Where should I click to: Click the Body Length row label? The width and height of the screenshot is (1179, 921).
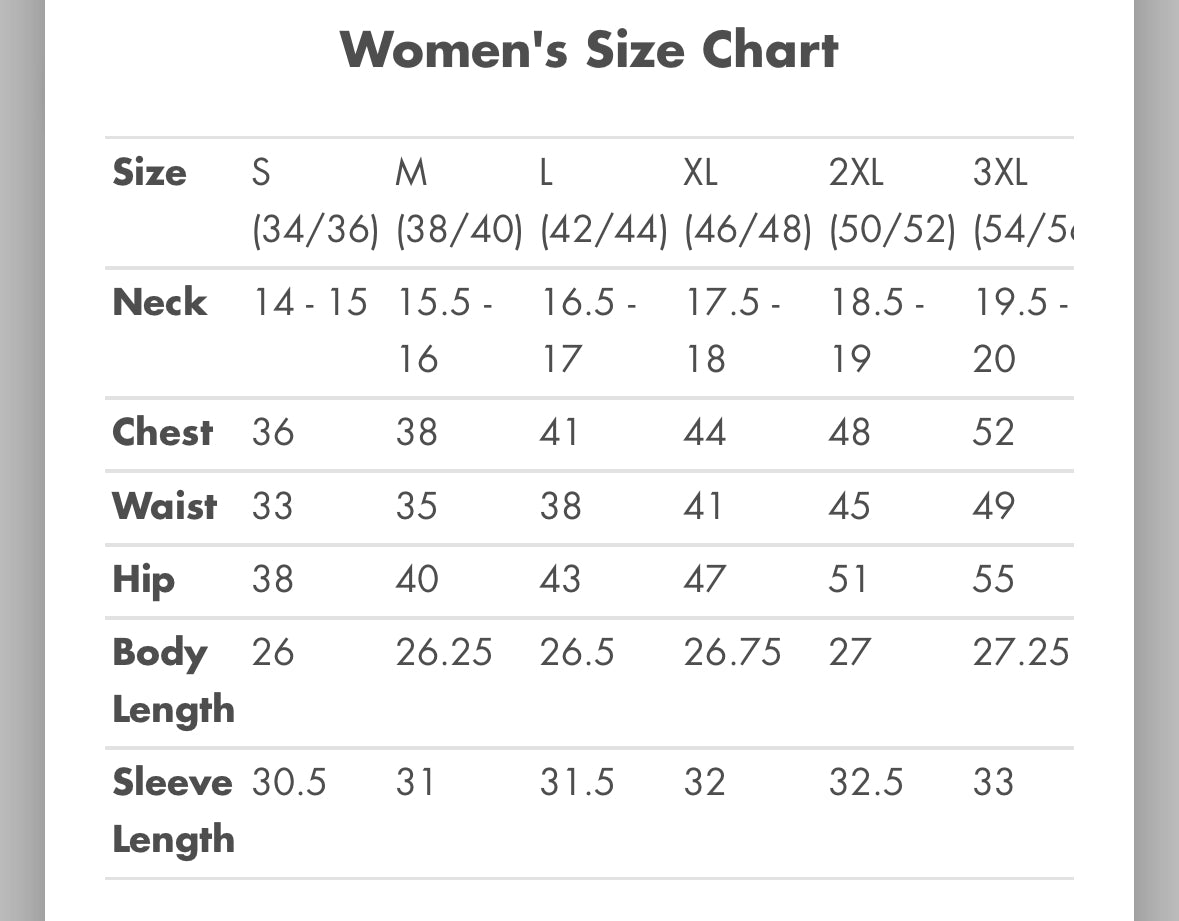(174, 681)
